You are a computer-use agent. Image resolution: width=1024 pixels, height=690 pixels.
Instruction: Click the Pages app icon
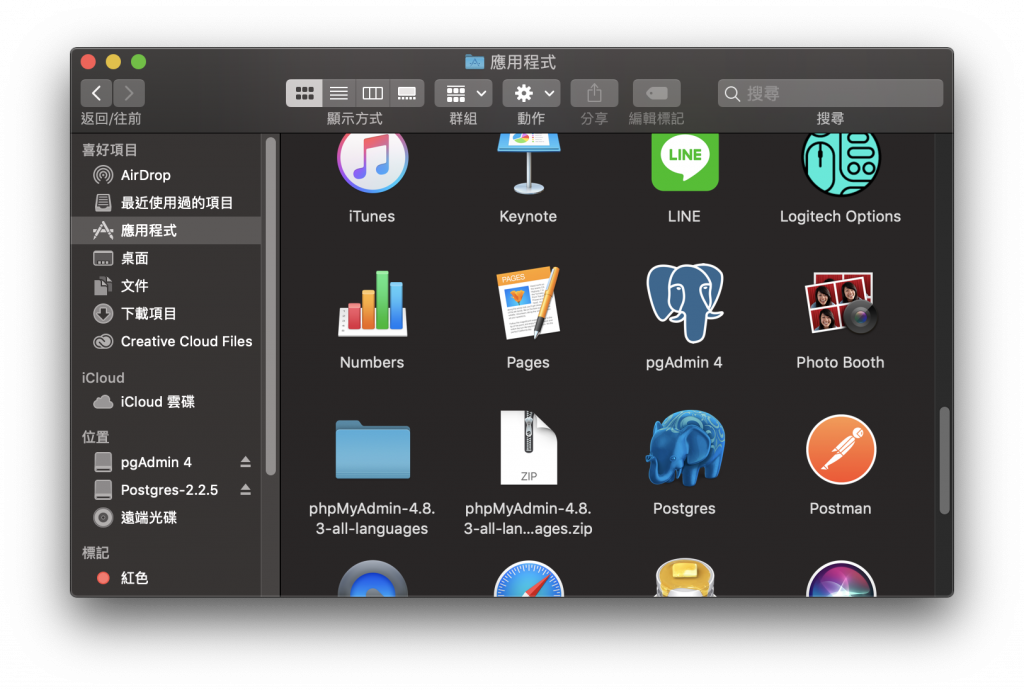[528, 303]
